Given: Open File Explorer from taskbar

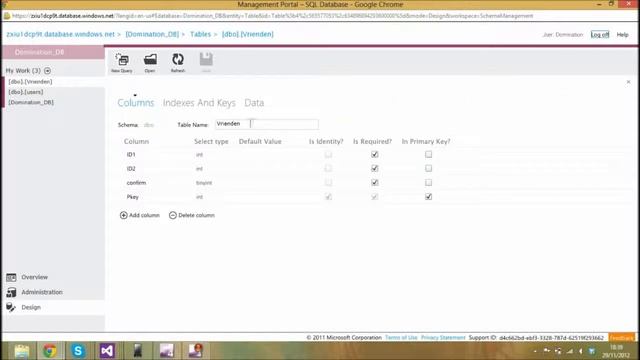Looking at the screenshot, I should tap(22, 351).
